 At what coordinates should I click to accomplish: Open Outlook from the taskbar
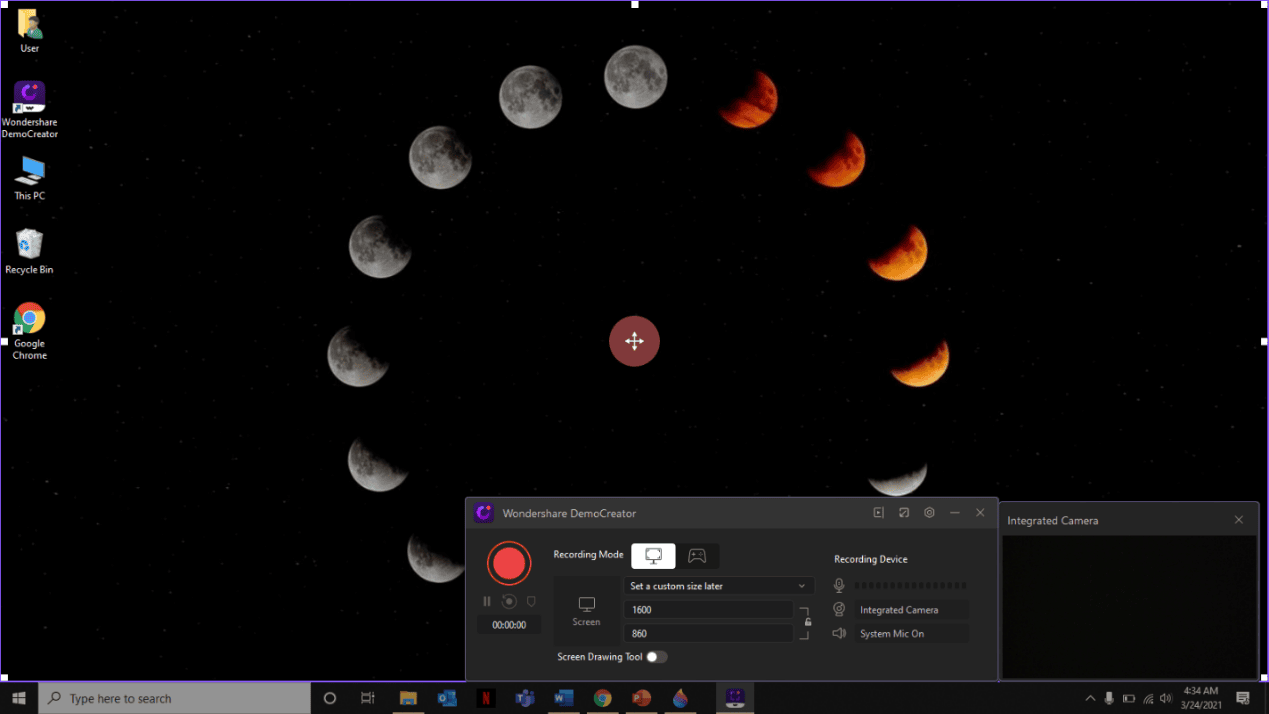point(447,698)
